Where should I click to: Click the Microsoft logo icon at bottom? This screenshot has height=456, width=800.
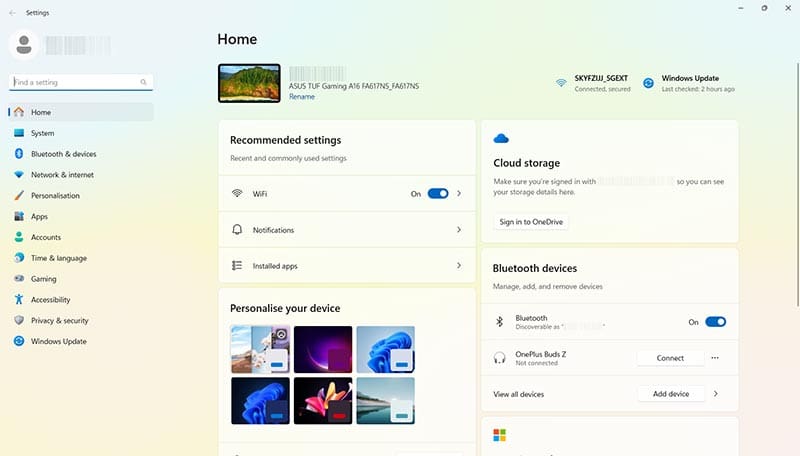pyautogui.click(x=499, y=435)
